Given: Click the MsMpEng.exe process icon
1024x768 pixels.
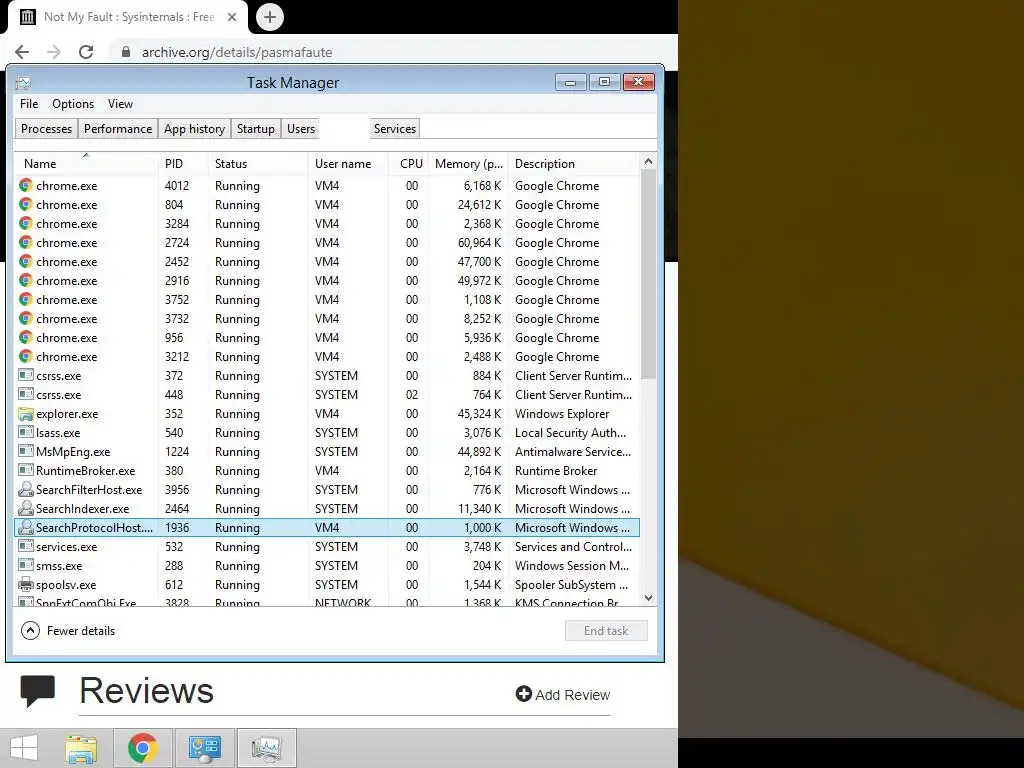Looking at the screenshot, I should 25,451.
